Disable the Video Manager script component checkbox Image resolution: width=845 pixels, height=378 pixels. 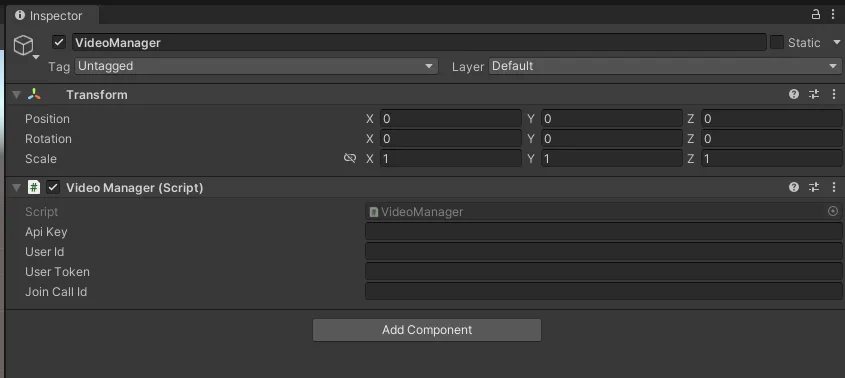53,187
